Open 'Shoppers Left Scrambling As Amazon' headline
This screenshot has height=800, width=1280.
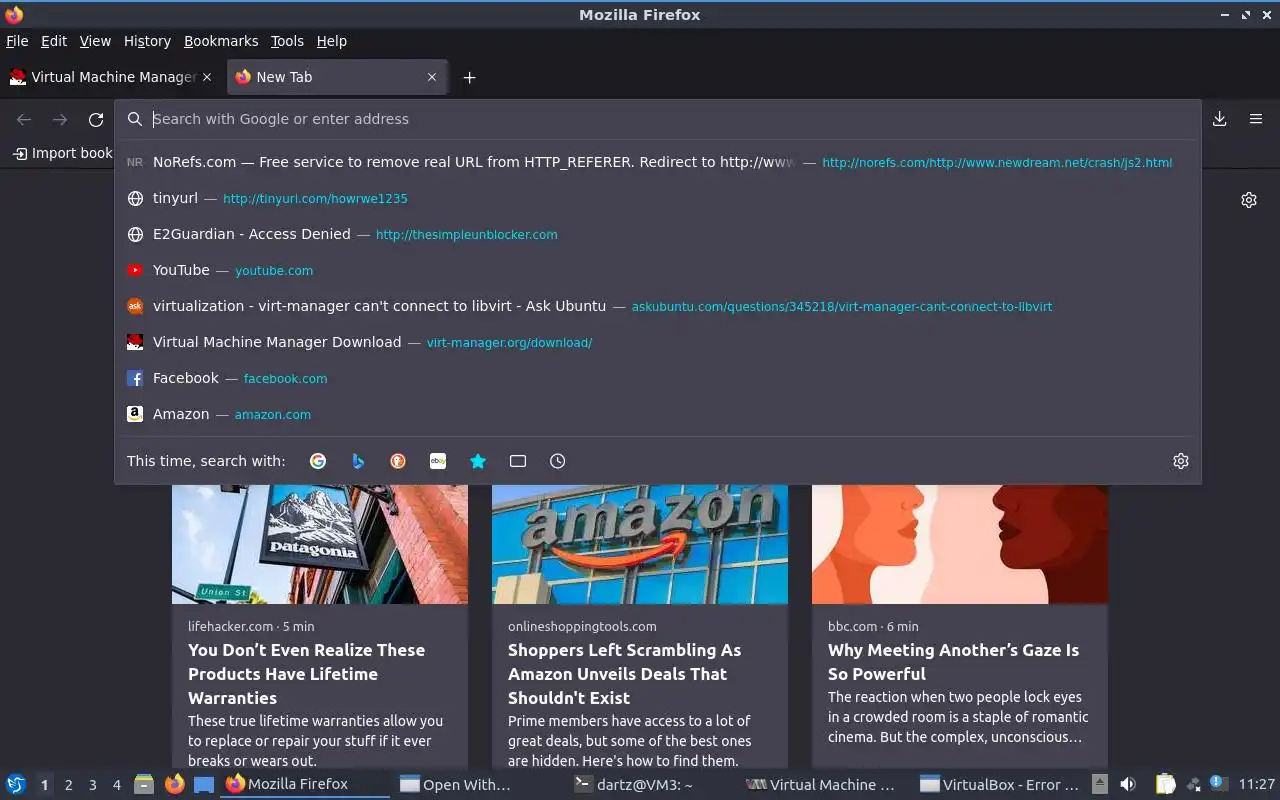pos(624,674)
